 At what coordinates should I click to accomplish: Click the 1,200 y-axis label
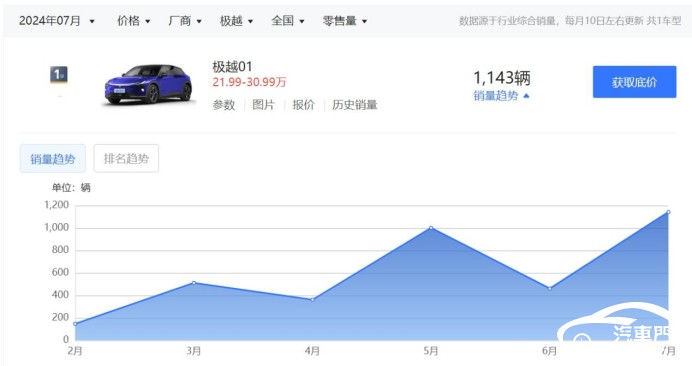point(56,205)
